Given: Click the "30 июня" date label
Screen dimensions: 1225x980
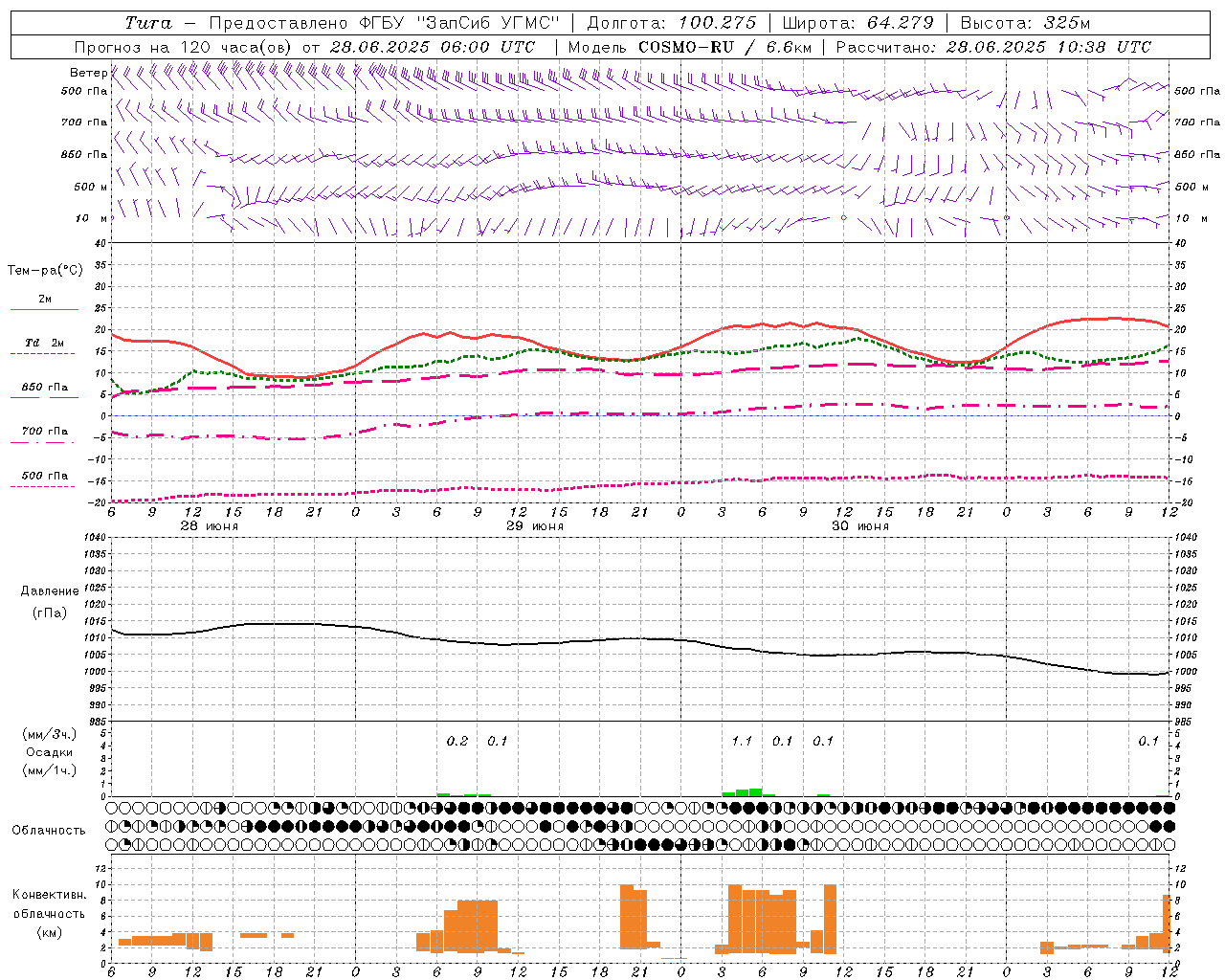Looking at the screenshot, I should (x=860, y=526).
